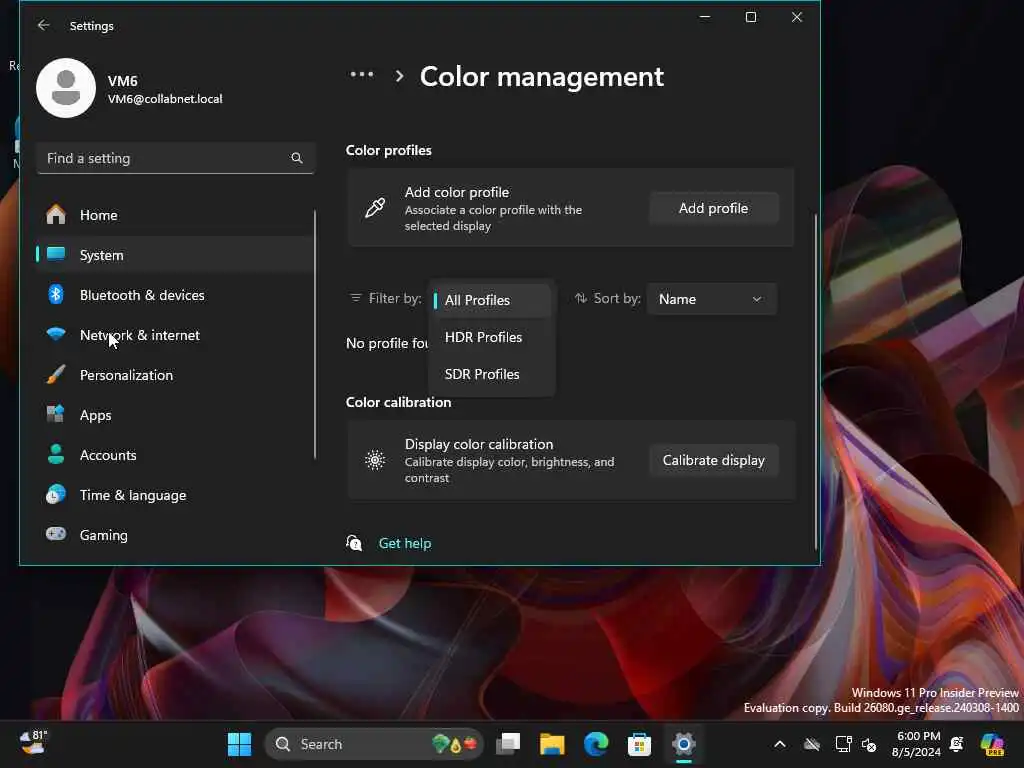Open the Sort by Name dropdown
This screenshot has height=768, width=1024.
pyautogui.click(x=711, y=299)
